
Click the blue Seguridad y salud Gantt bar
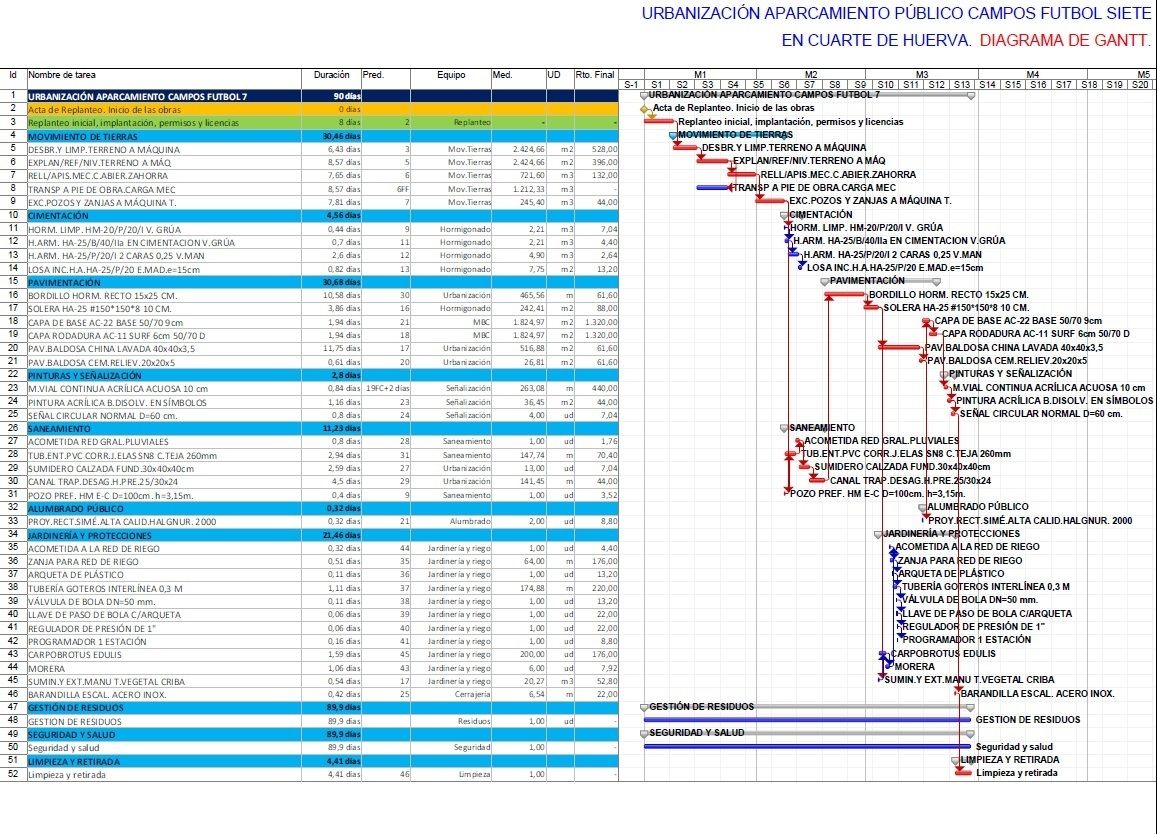point(807,746)
